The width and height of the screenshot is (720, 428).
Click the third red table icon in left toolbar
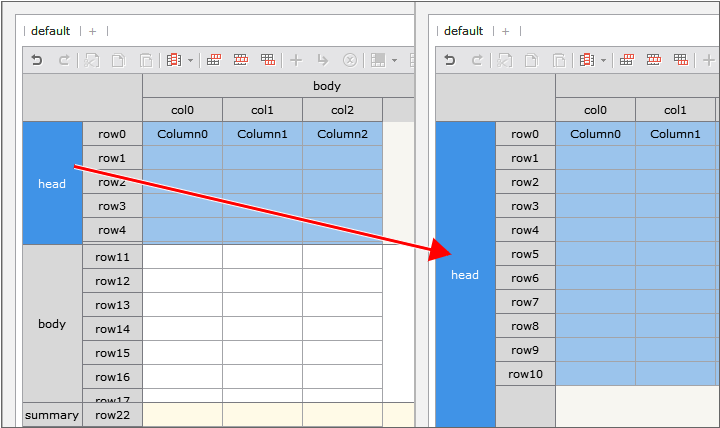268,60
